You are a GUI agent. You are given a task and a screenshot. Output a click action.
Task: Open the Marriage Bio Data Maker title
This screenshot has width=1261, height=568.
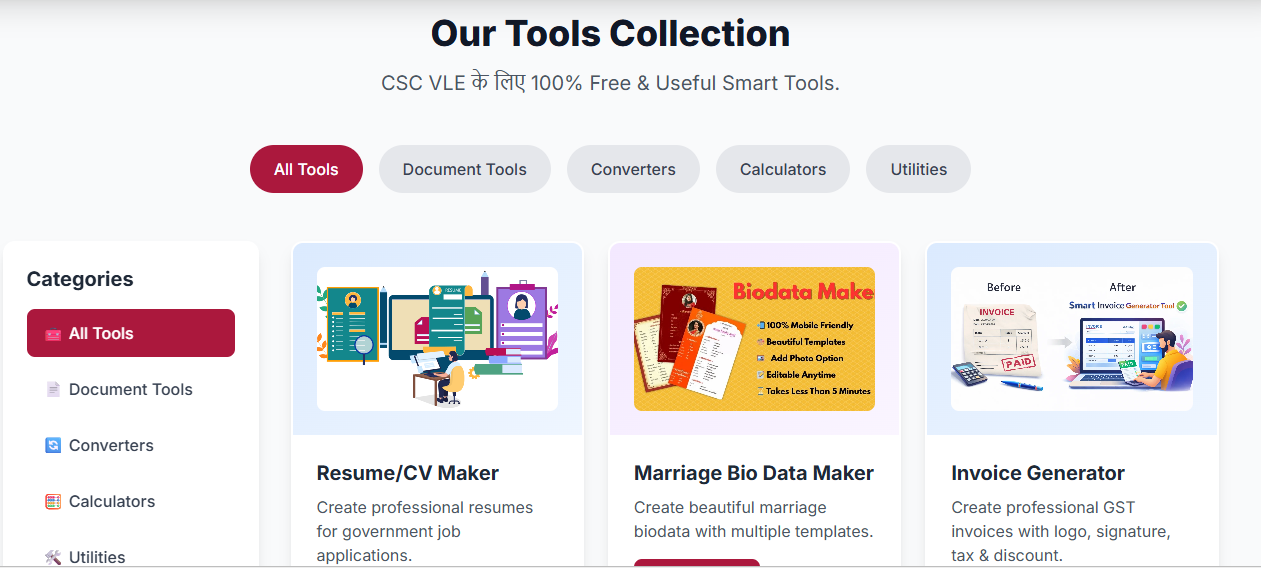tap(754, 473)
